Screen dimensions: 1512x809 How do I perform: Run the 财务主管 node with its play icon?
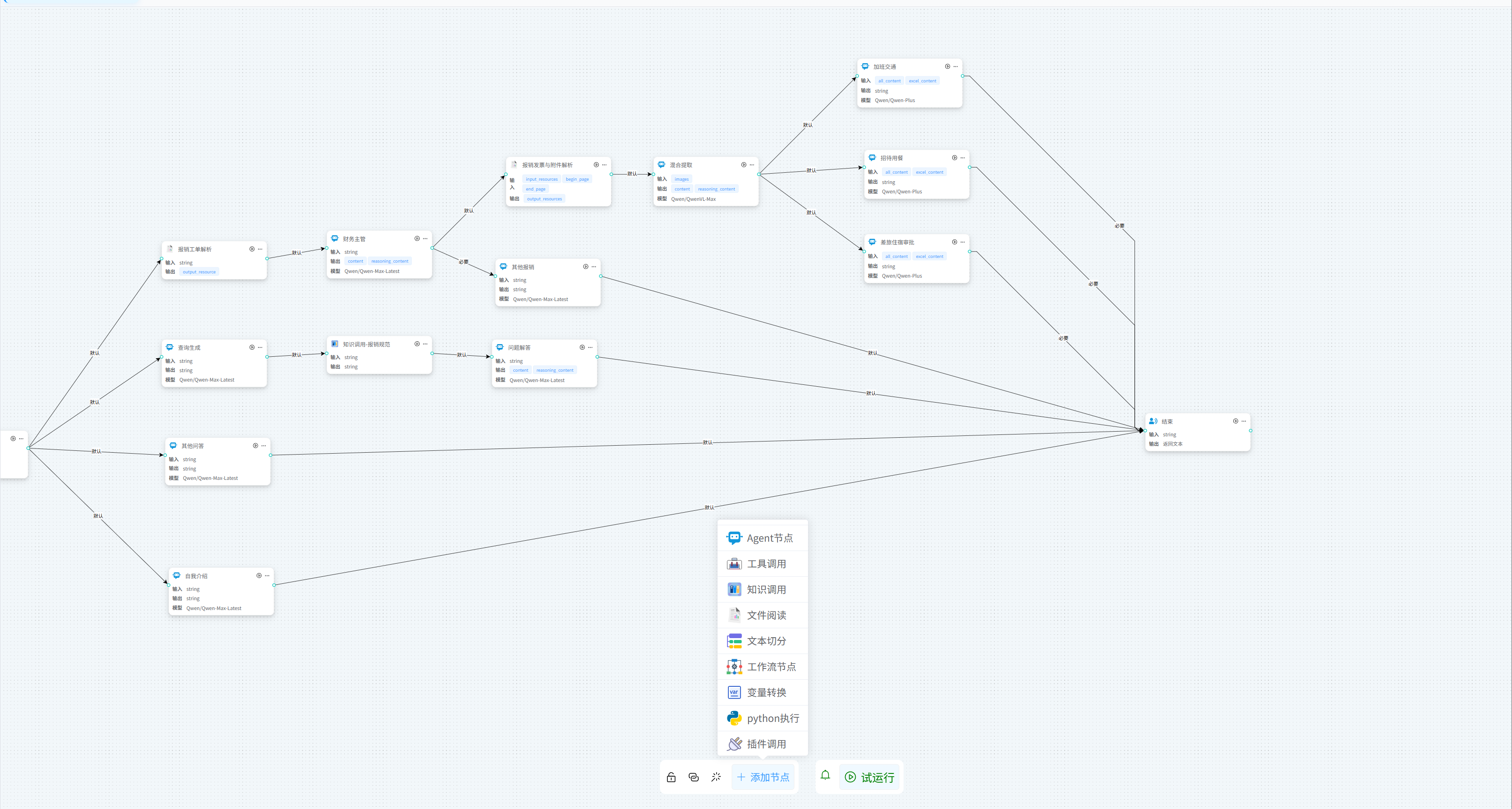click(x=417, y=239)
